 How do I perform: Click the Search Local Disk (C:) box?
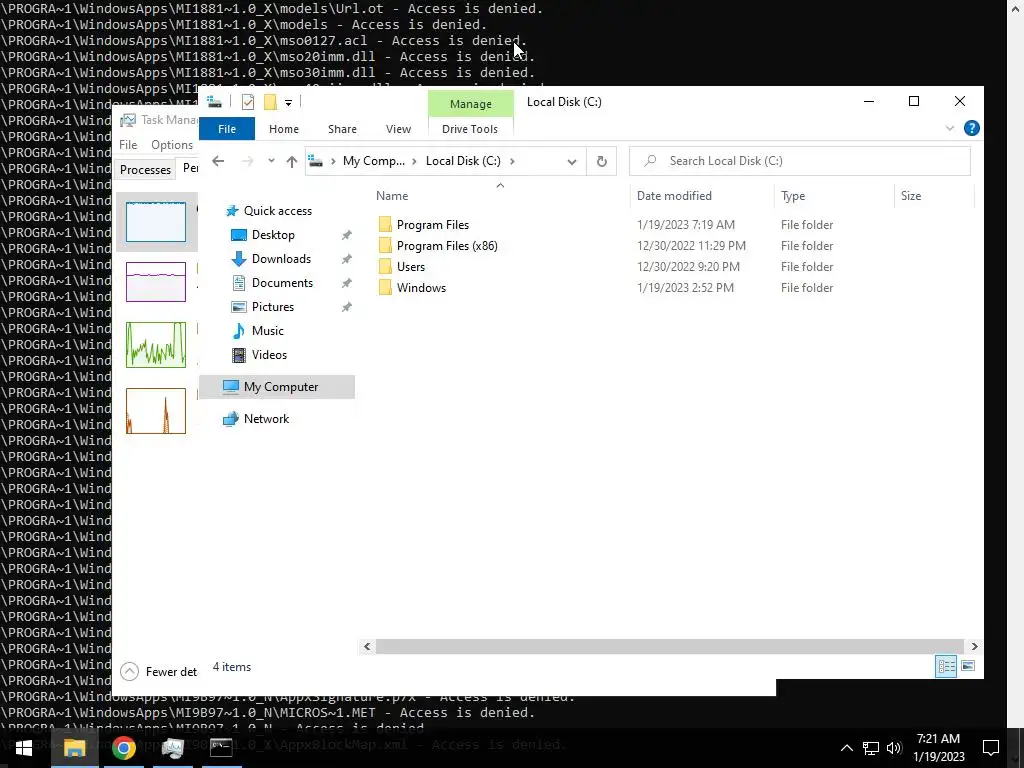[x=800, y=161]
